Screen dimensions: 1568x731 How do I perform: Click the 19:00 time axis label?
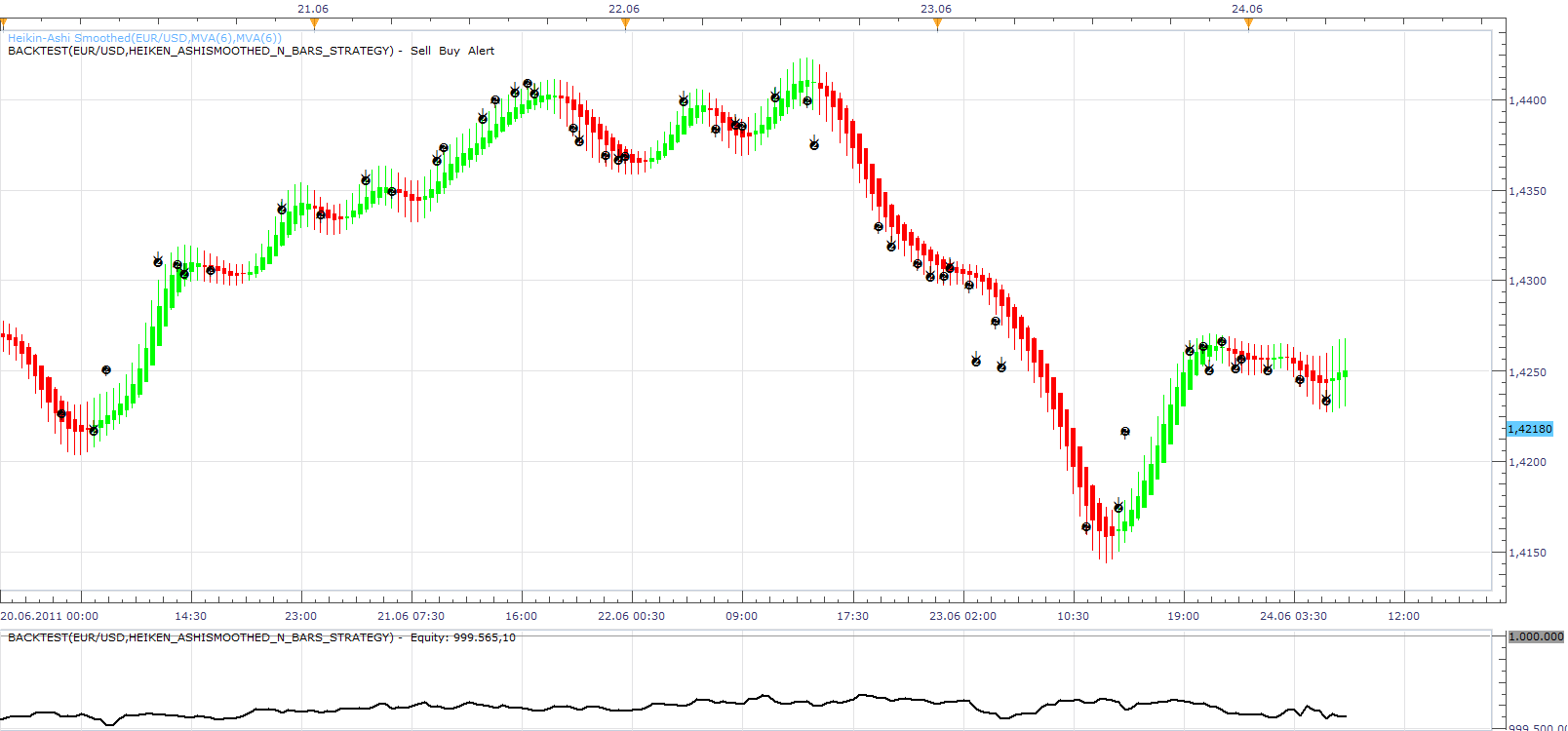pyautogui.click(x=1183, y=616)
